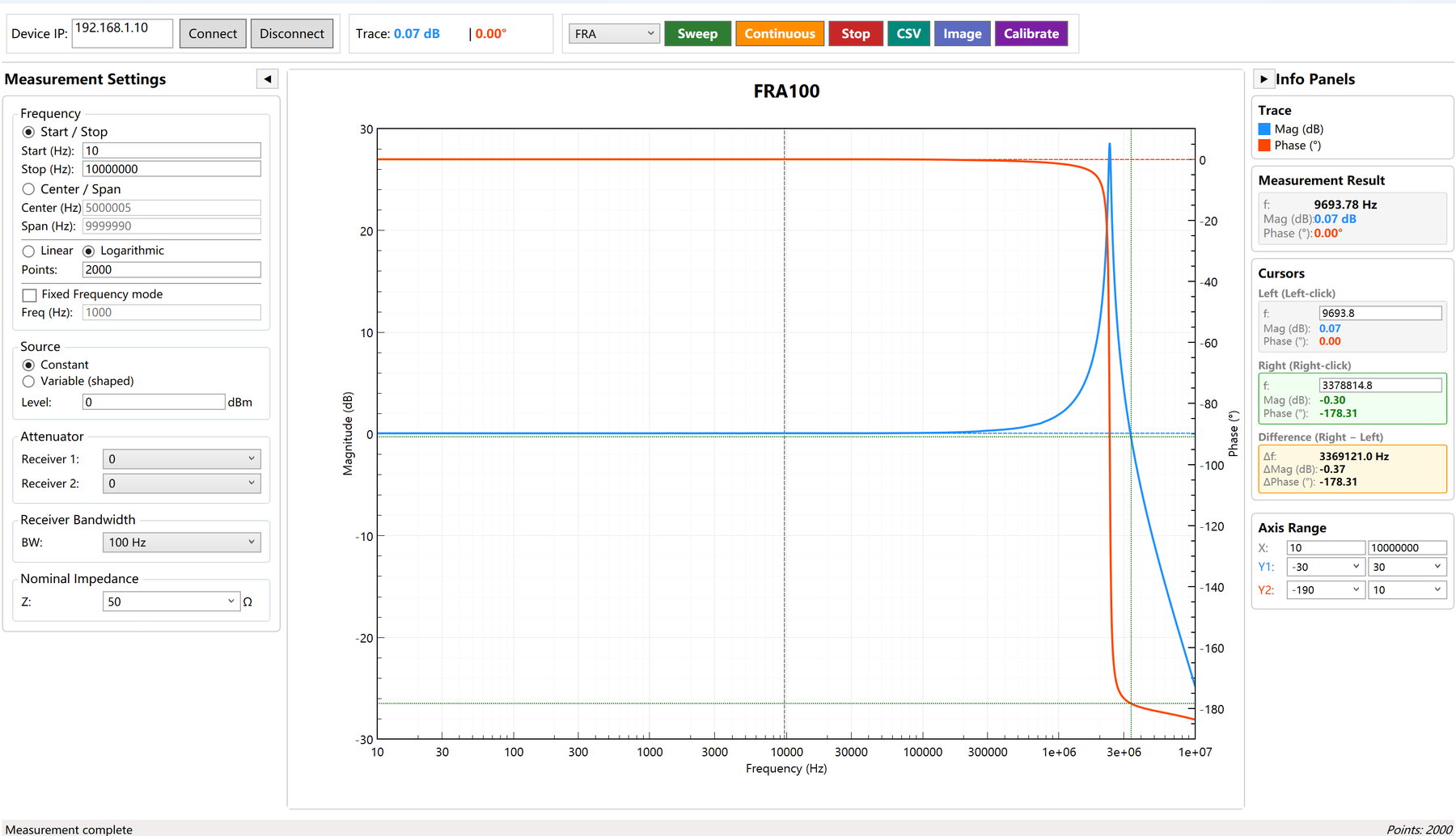
Task: Open the Y1 maximum range dropdown
Action: 1407,568
